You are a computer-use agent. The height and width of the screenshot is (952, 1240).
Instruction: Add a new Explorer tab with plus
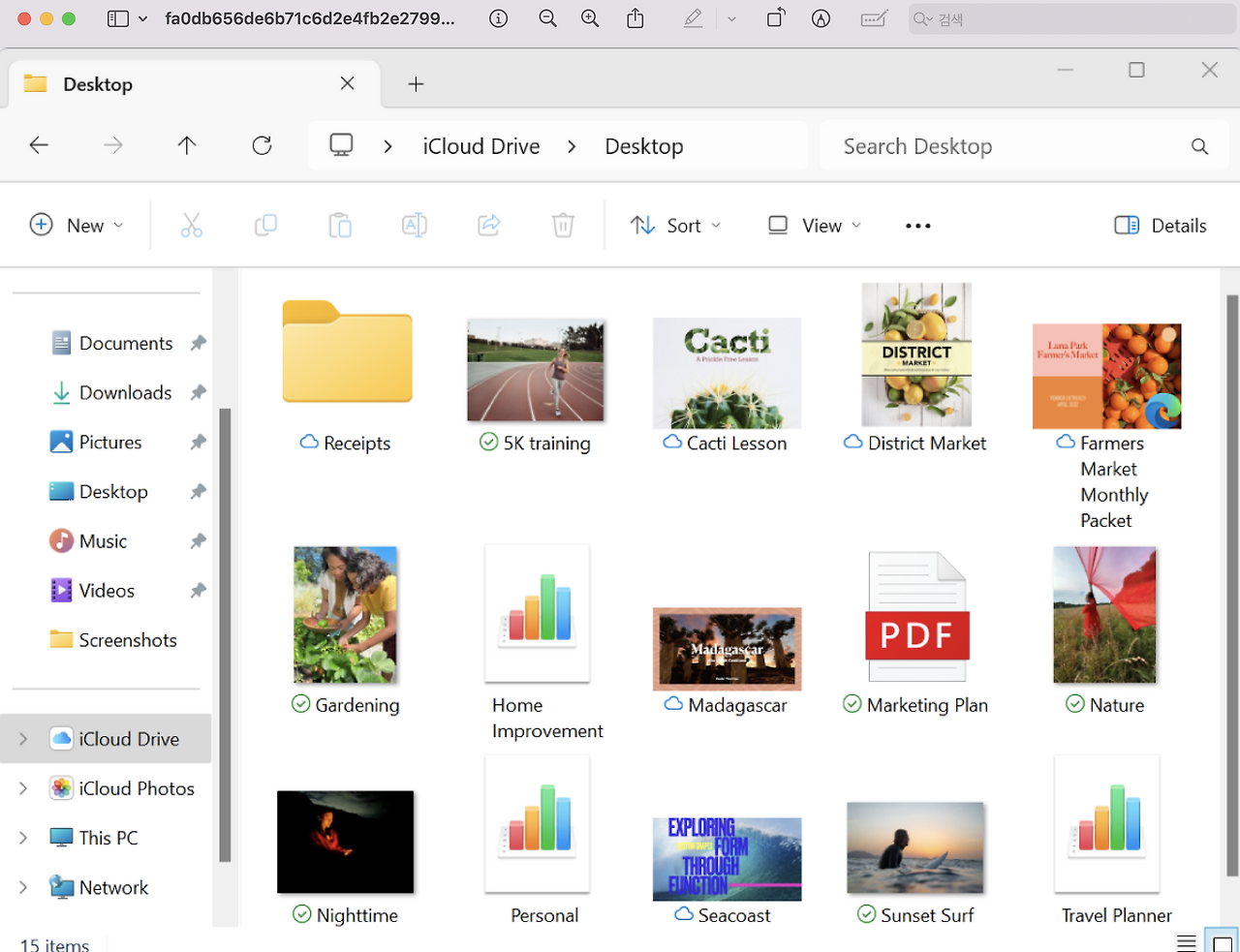(x=416, y=84)
